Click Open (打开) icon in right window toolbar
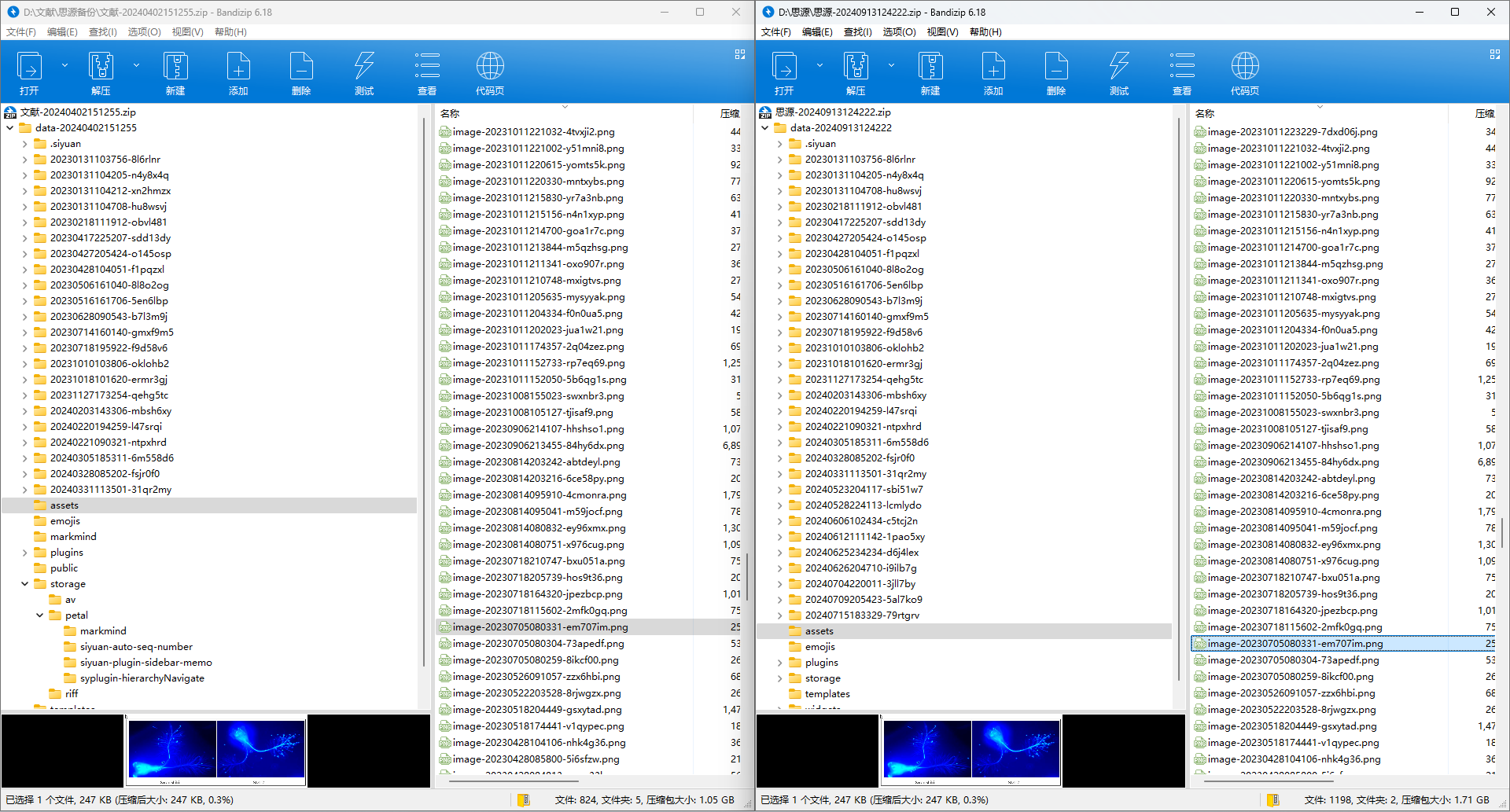Image resolution: width=1510 pixels, height=812 pixels. [784, 72]
